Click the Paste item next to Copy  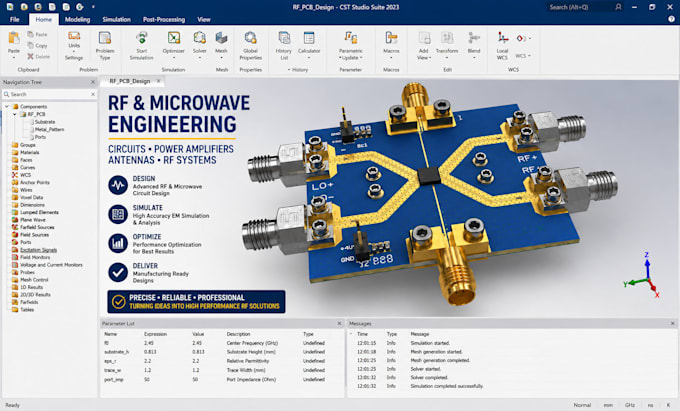pos(37,34)
